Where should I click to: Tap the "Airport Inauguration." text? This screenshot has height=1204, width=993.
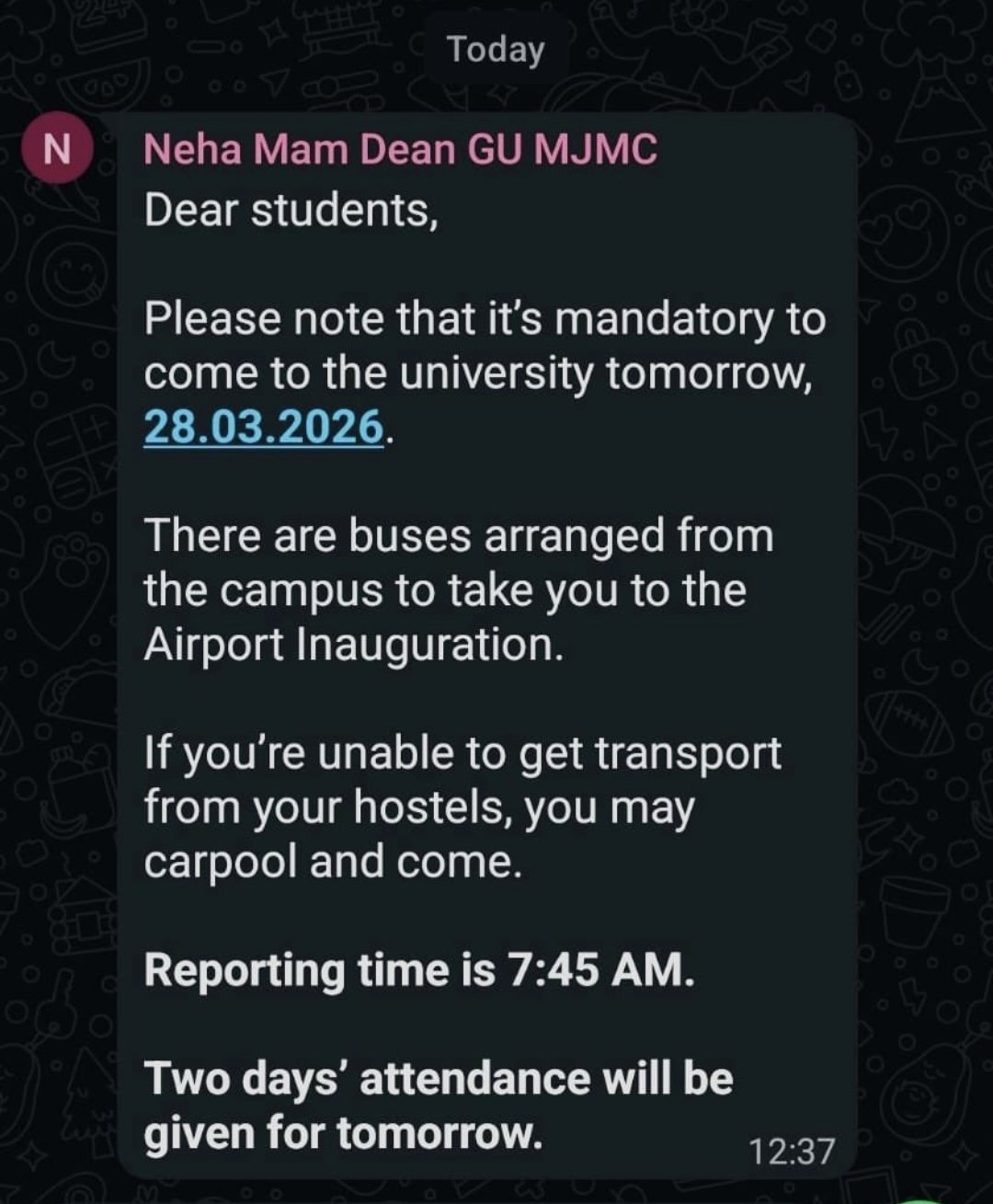point(353,644)
